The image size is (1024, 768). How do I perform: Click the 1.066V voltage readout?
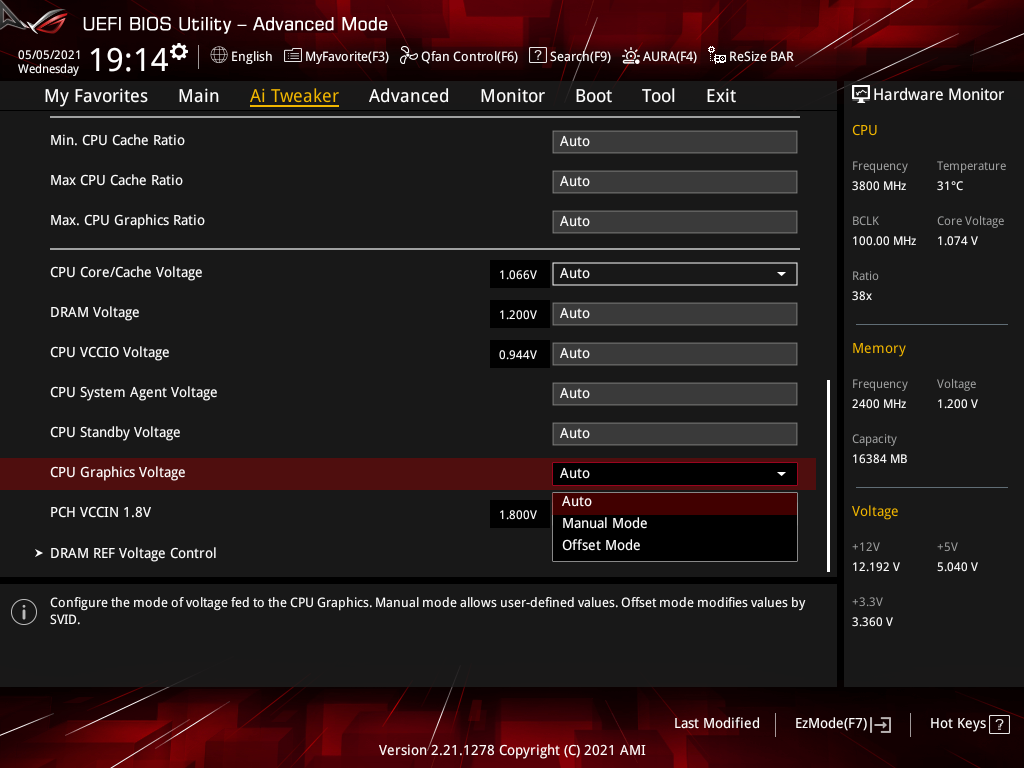(519, 274)
